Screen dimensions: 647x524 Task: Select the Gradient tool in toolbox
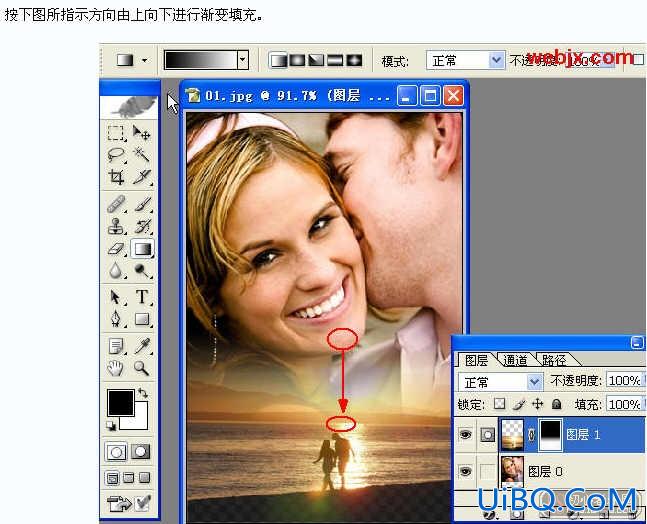[x=142, y=249]
